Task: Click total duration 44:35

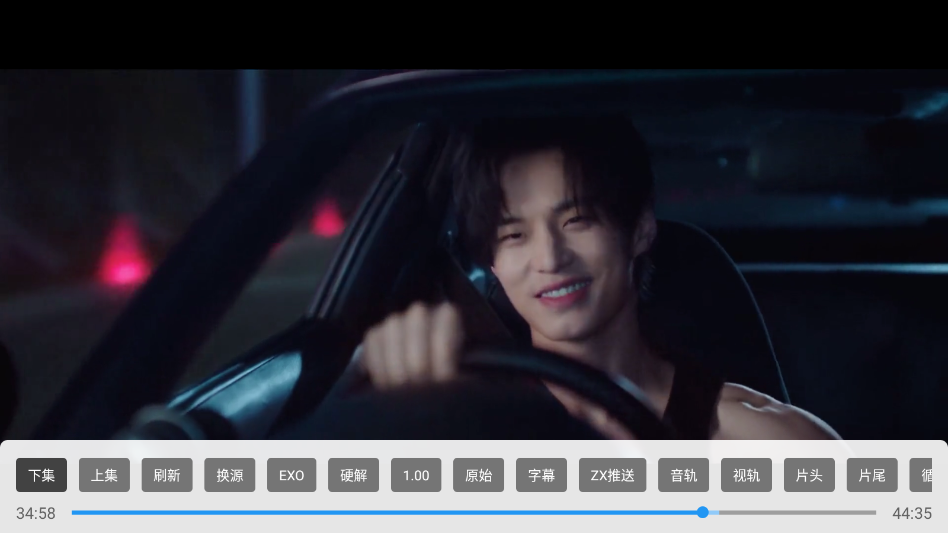Action: tap(912, 513)
